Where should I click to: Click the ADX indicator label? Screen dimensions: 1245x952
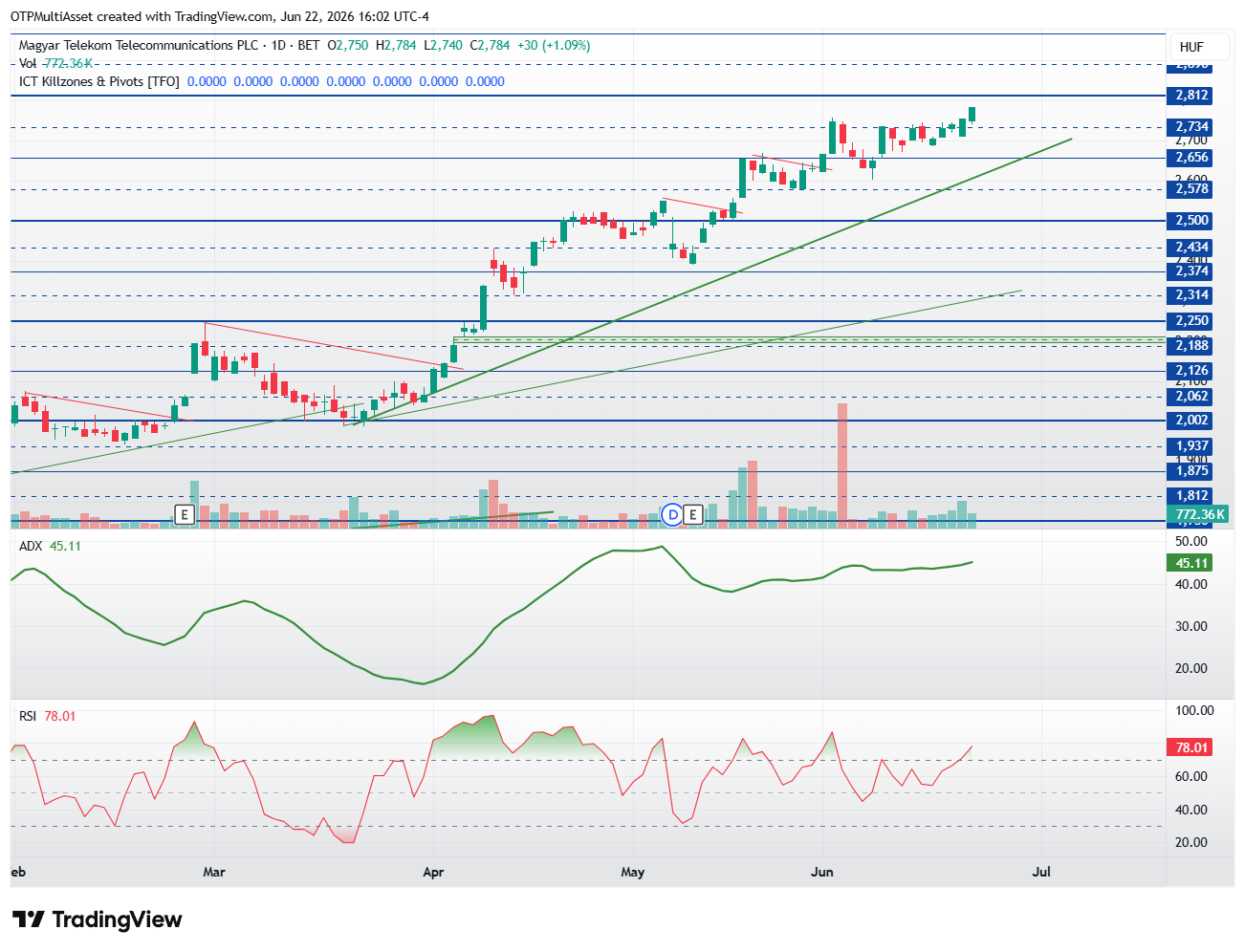[x=31, y=546]
